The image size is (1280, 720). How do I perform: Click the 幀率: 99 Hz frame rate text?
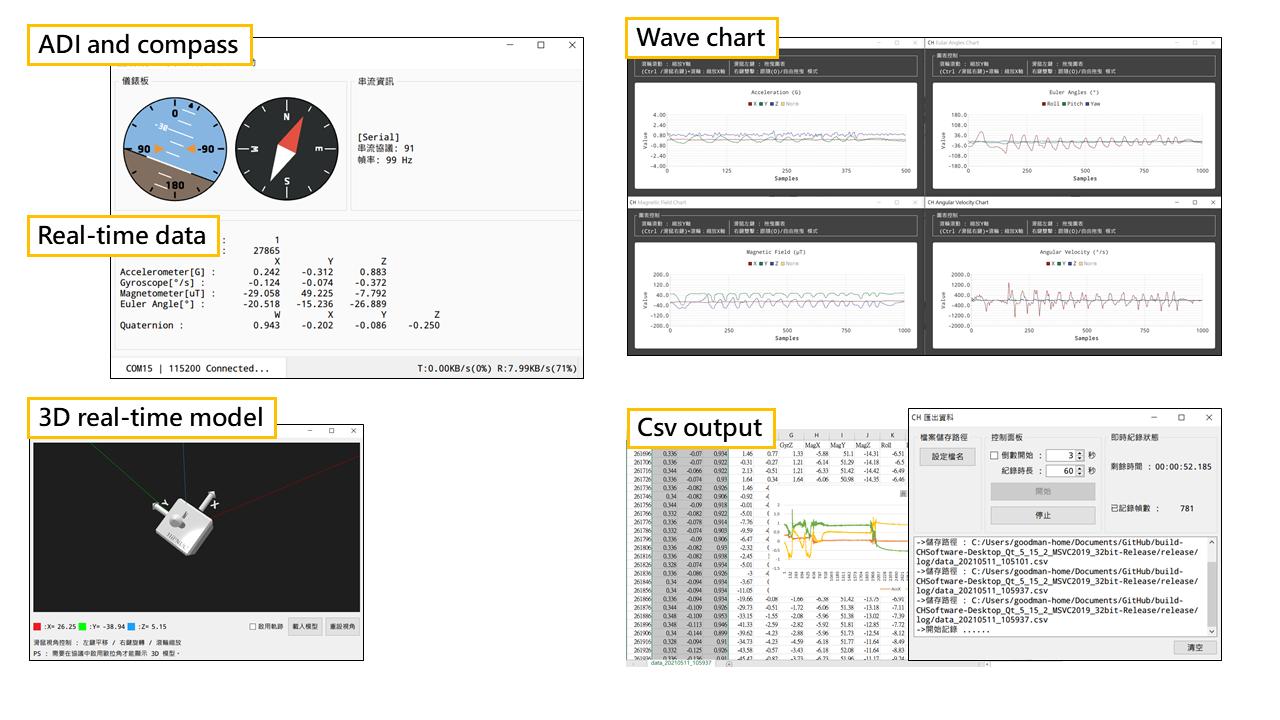385,160
